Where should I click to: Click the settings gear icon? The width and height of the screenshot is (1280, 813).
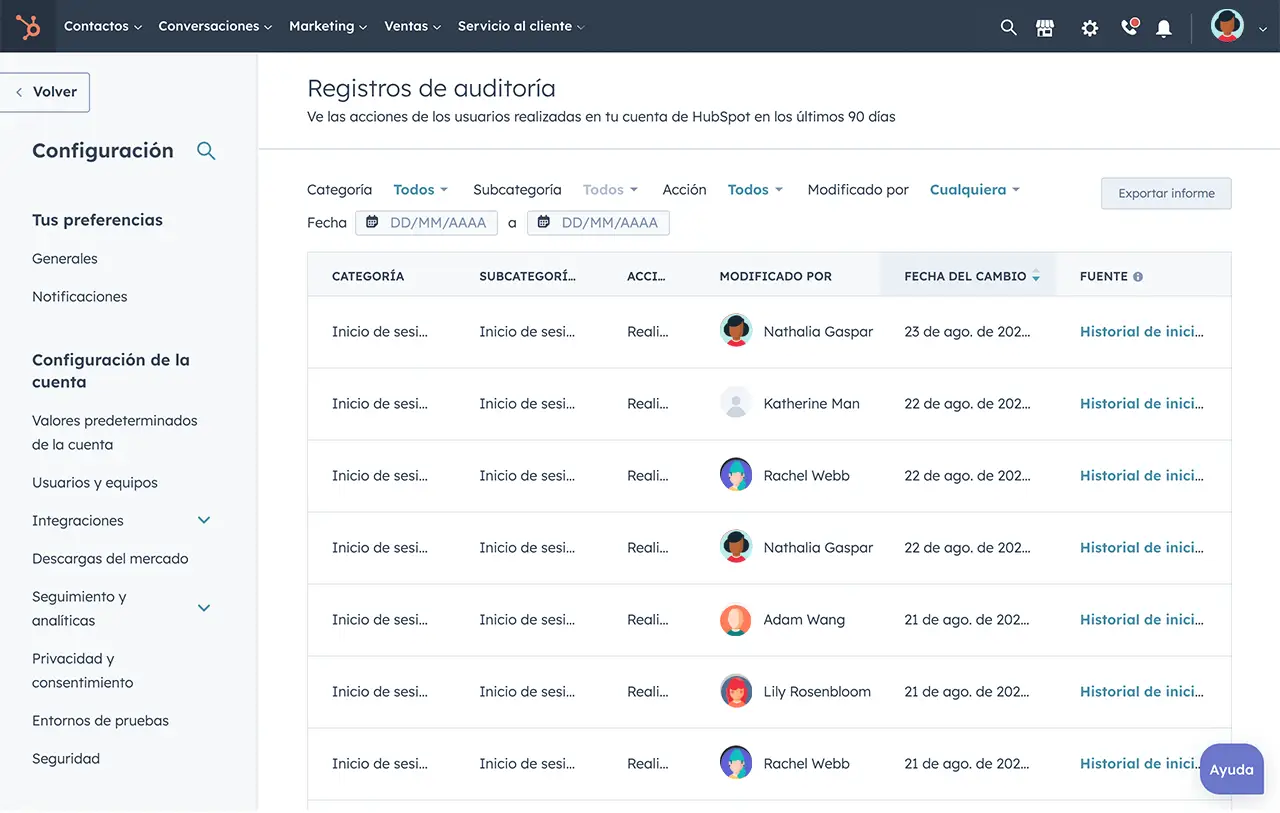(1089, 27)
